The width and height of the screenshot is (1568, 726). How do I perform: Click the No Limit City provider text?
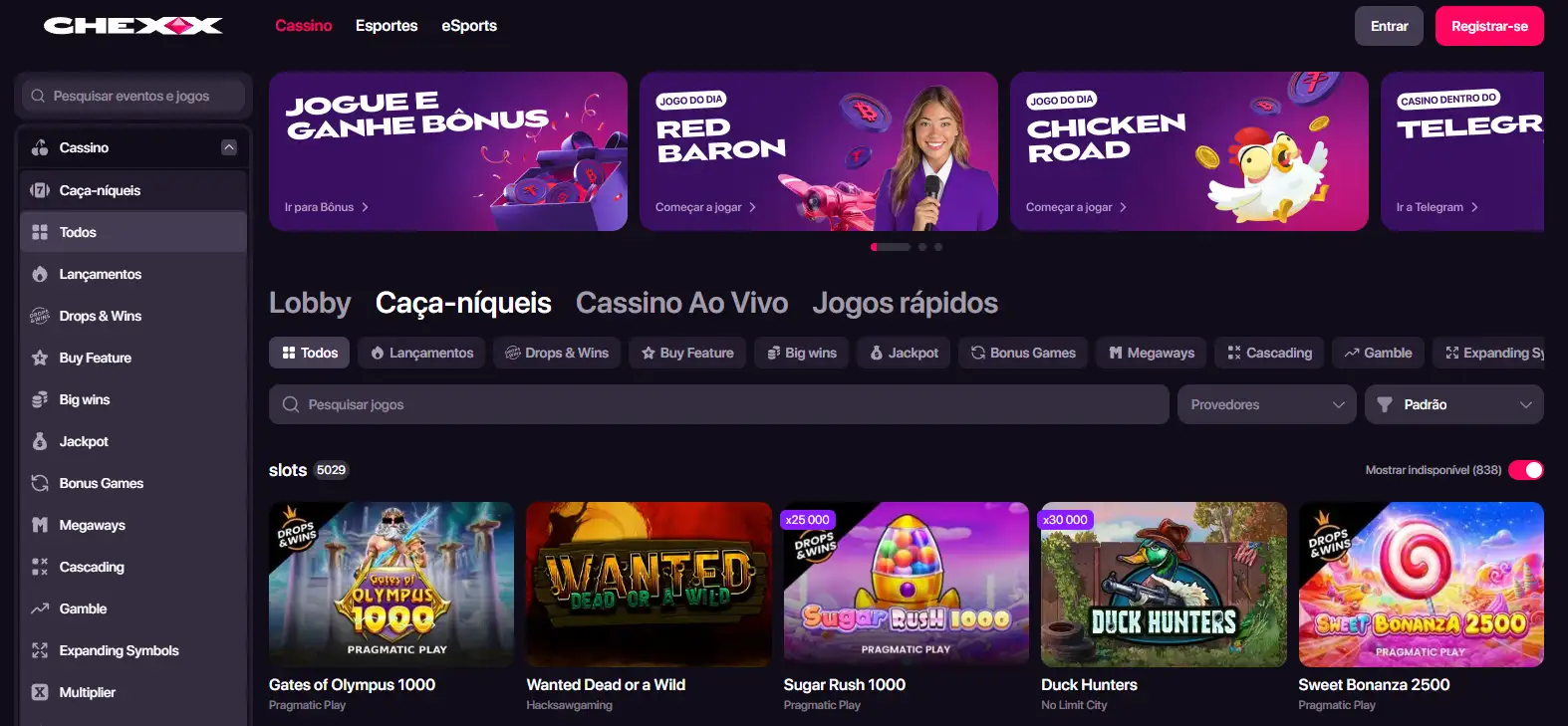tap(1074, 705)
